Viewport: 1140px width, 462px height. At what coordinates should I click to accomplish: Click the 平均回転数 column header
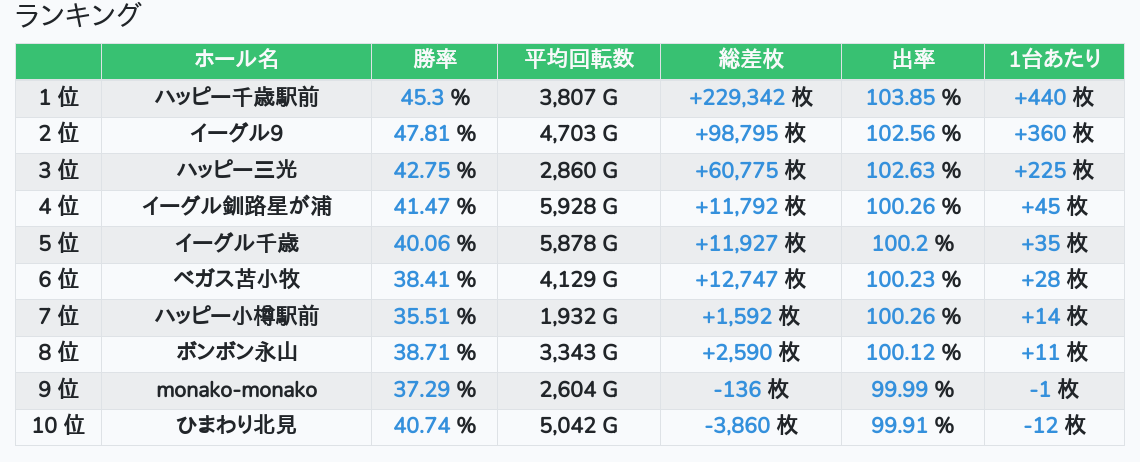click(x=579, y=60)
